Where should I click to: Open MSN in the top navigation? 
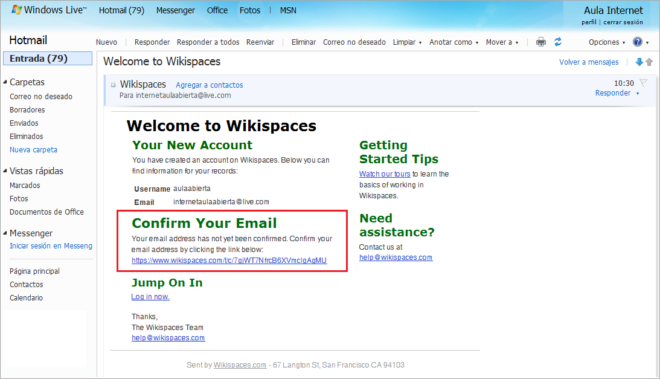[x=288, y=10]
